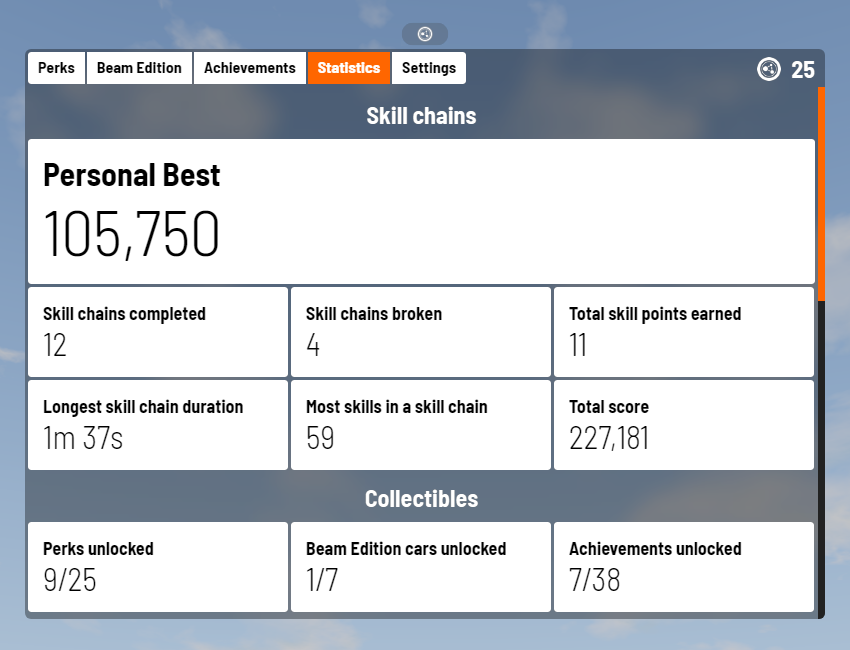This screenshot has width=850, height=650.
Task: Click Beam Edition cars unlocked card
Action: tap(421, 567)
